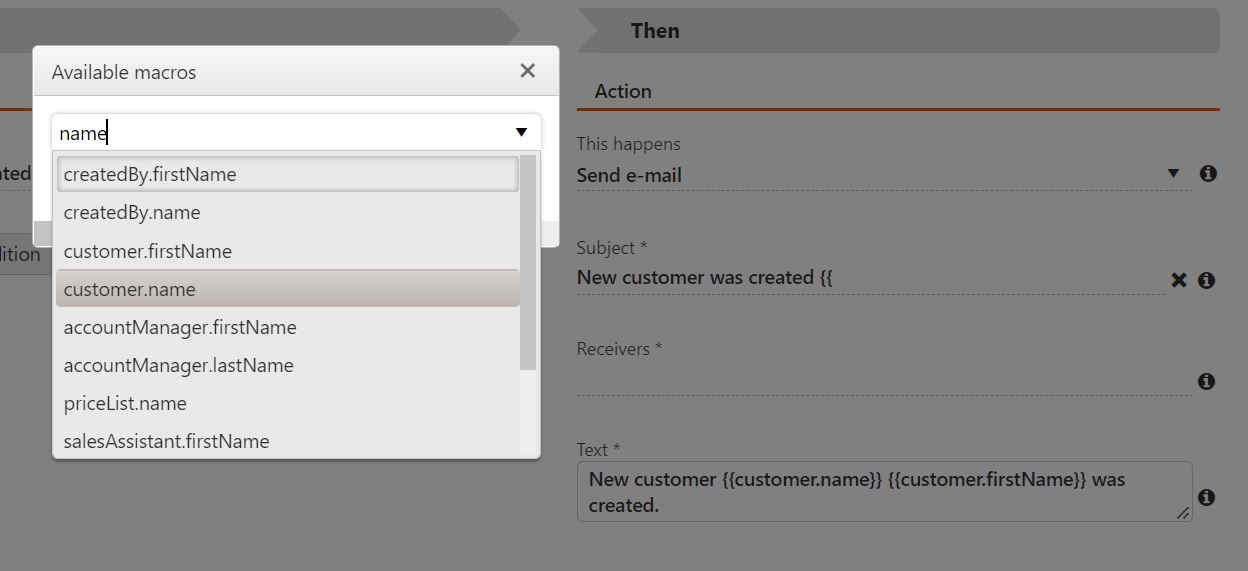This screenshot has width=1248, height=571.
Task: Show info for the Text field
Action: [x=1207, y=497]
